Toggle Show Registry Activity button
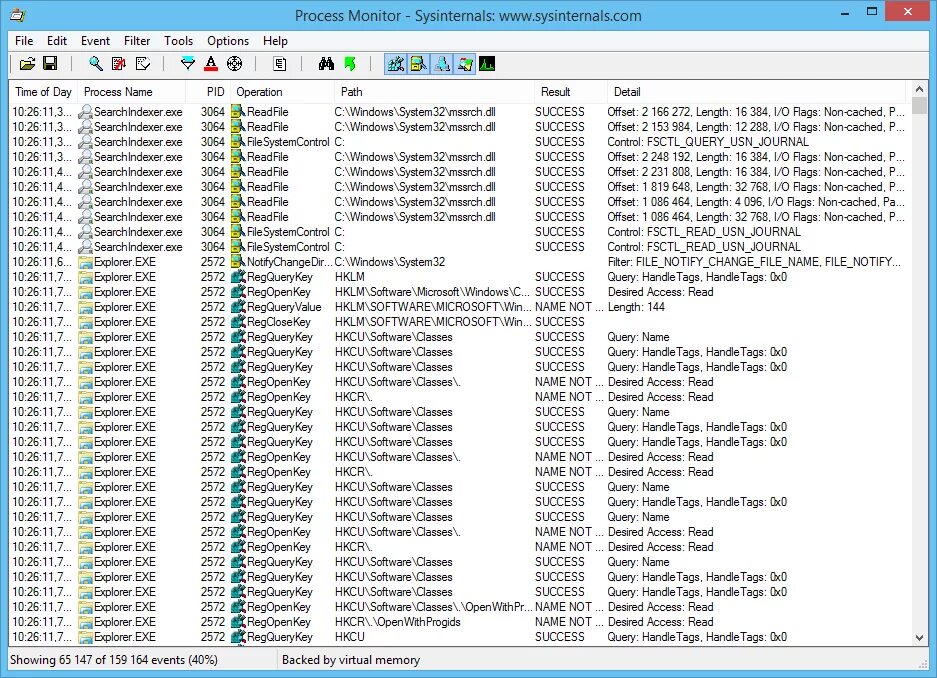This screenshot has height=678, width=937. click(395, 63)
